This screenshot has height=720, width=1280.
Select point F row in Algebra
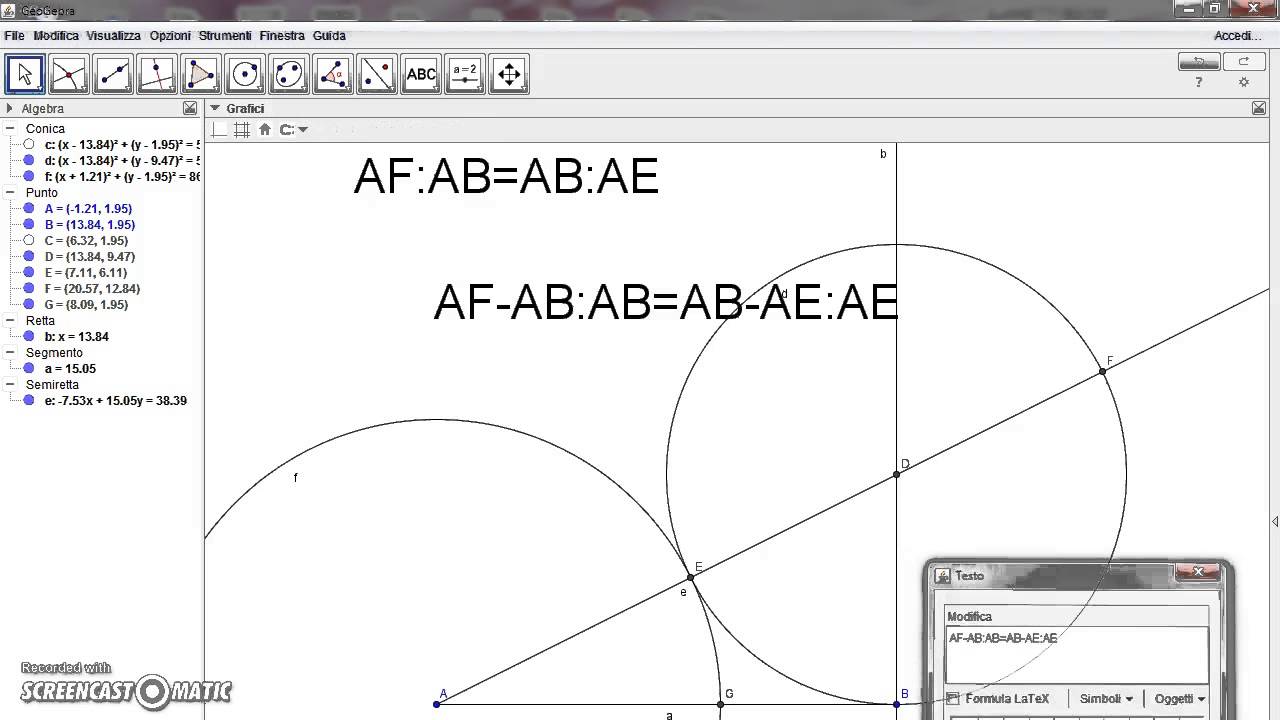[92, 288]
